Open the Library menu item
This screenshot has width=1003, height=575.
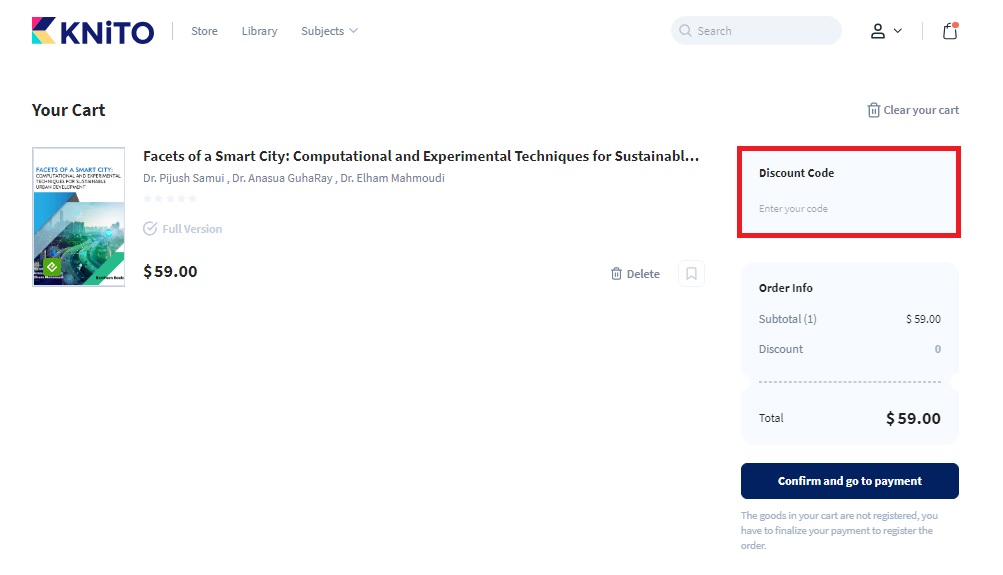[x=259, y=31]
